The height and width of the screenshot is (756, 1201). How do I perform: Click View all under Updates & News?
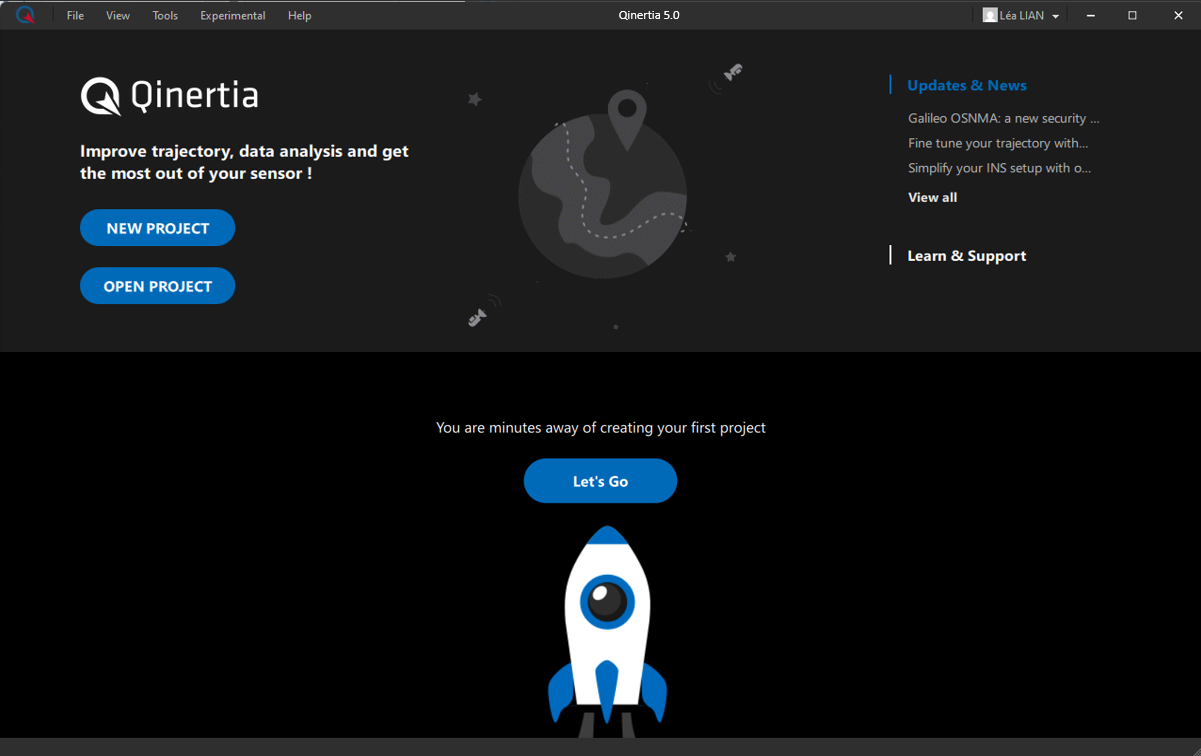932,198
